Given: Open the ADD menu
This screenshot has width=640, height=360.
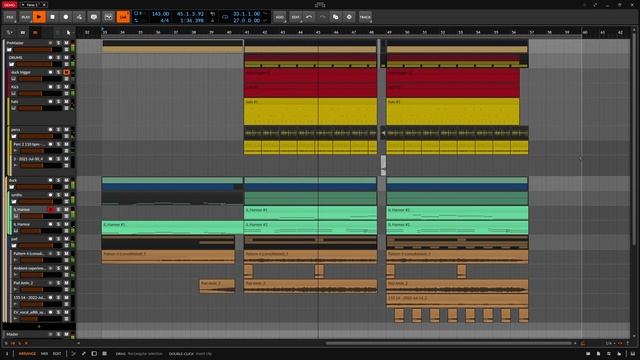Looking at the screenshot, I should (x=280, y=17).
